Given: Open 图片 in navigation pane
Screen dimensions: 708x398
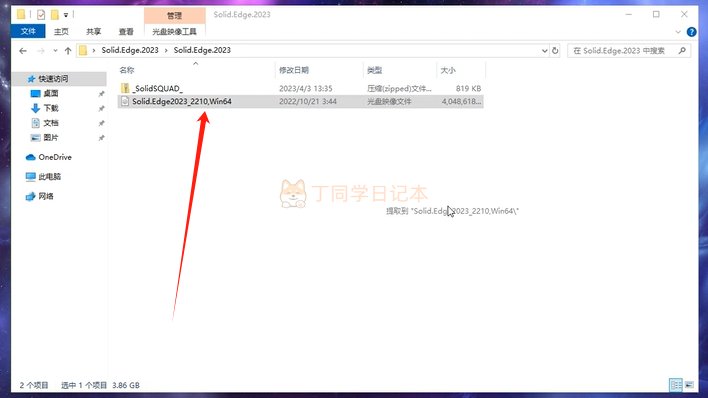Looking at the screenshot, I should 51,137.
